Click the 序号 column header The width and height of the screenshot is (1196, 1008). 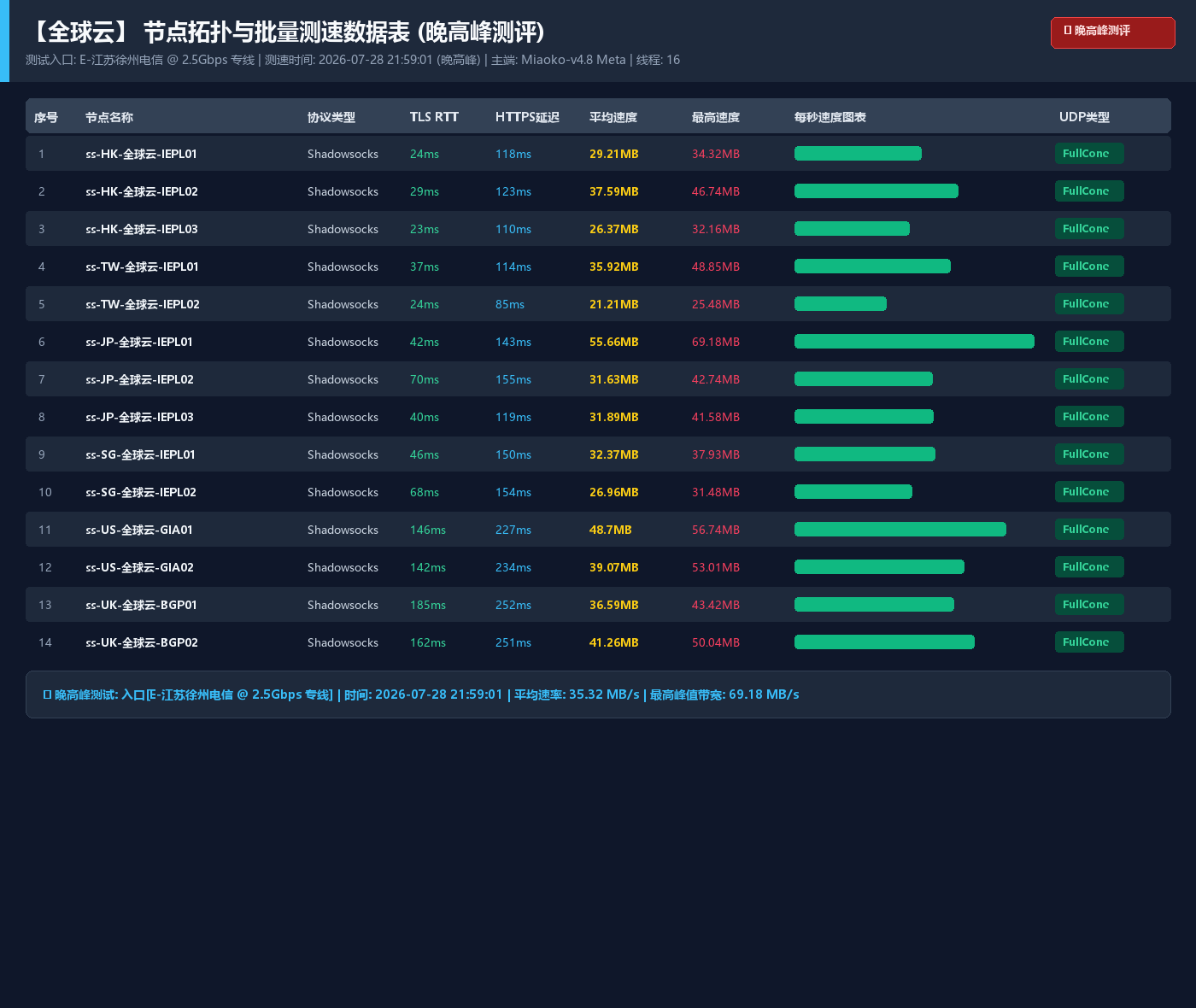click(46, 117)
